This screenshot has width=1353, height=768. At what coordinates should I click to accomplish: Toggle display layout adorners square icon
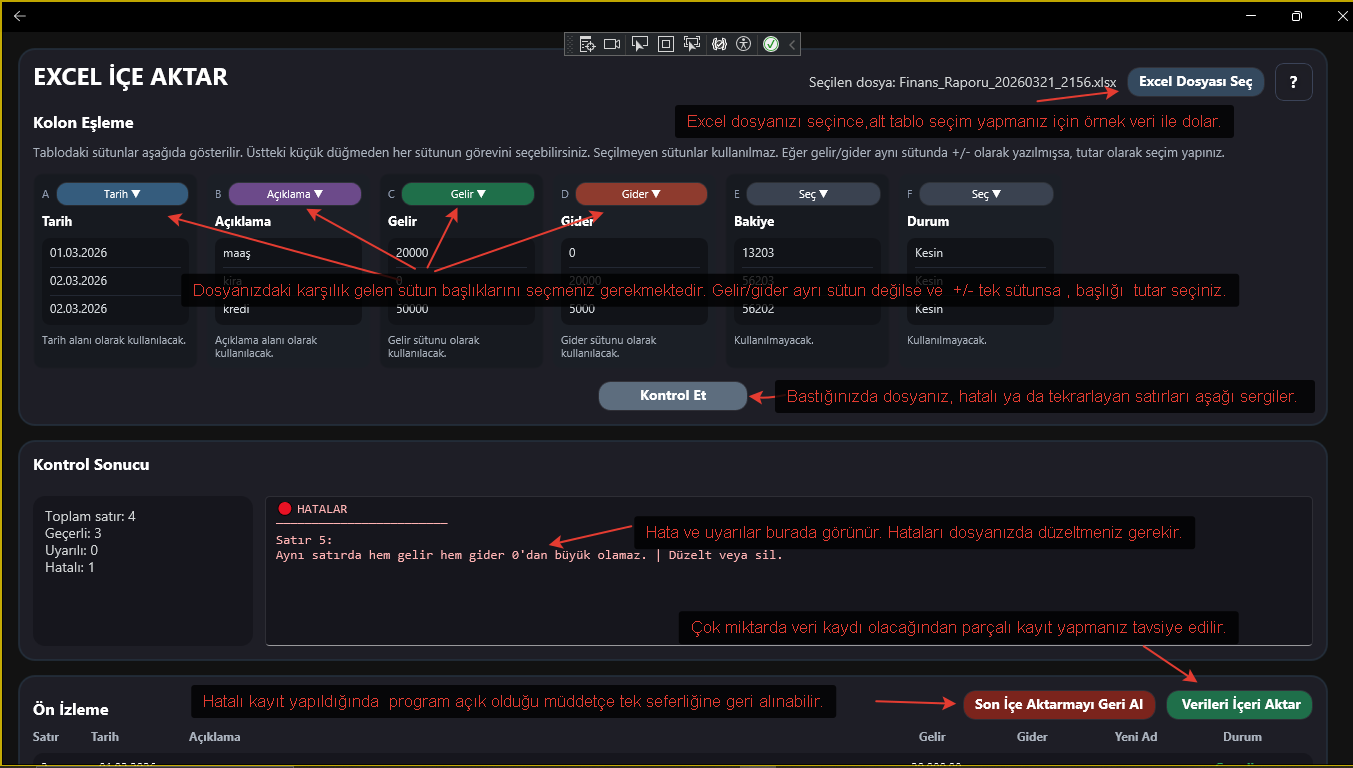(666, 44)
